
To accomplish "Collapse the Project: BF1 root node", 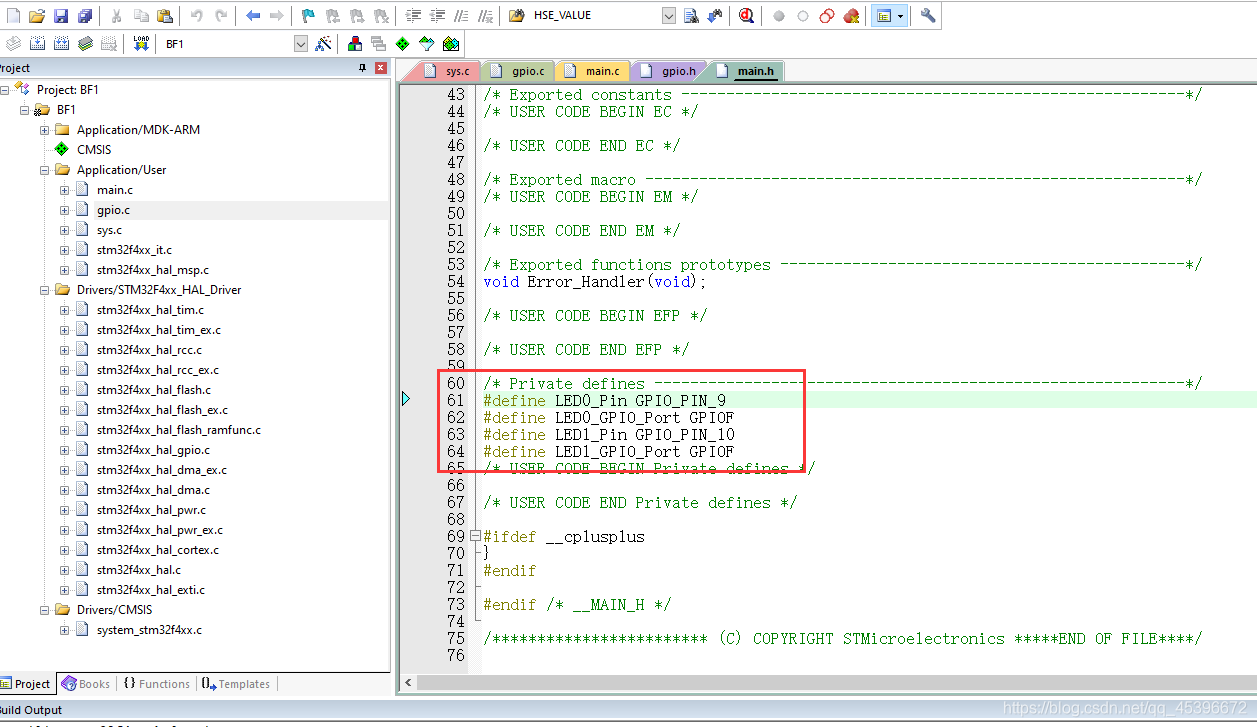I will point(5,90).
